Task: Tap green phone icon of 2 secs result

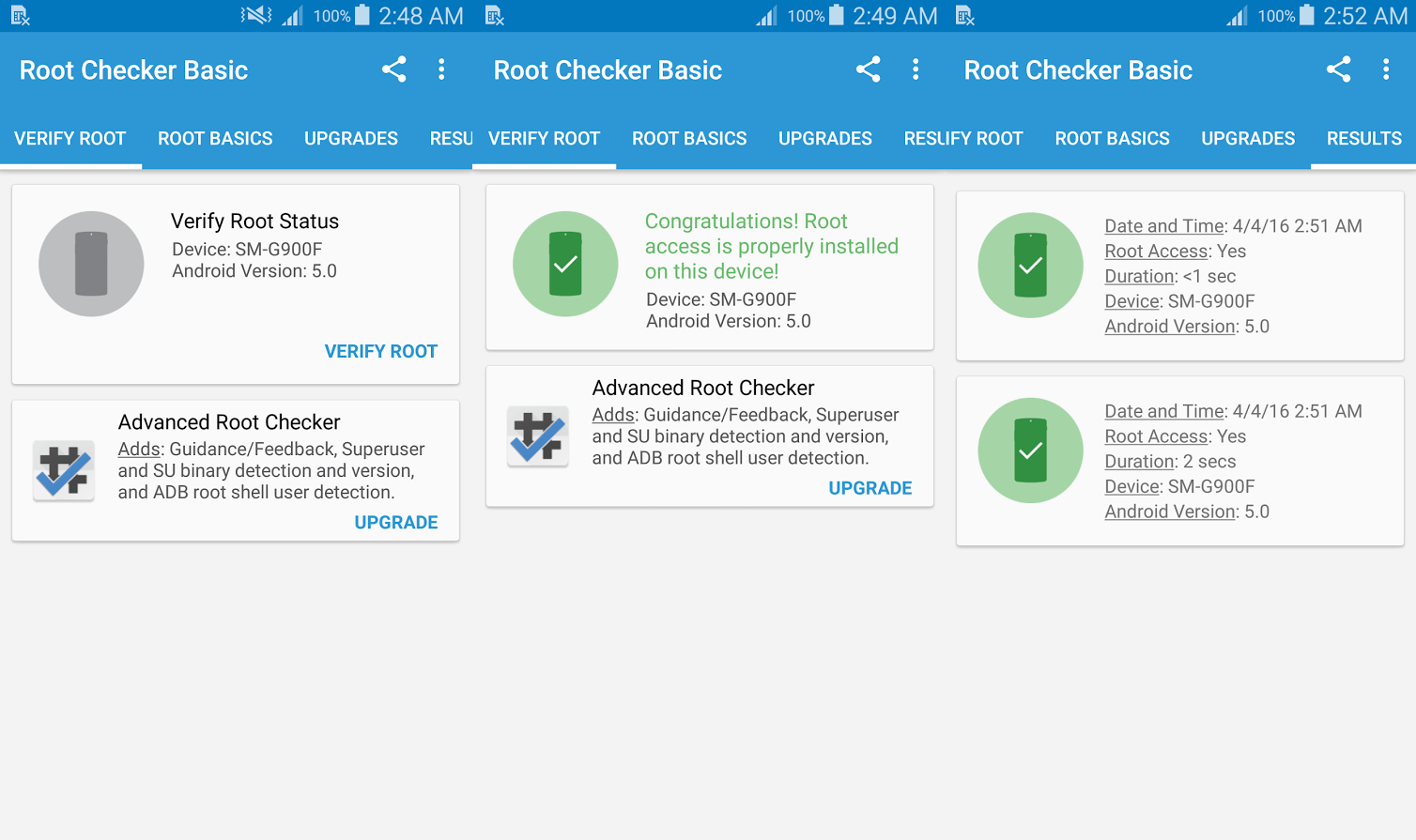Action: (x=1031, y=451)
